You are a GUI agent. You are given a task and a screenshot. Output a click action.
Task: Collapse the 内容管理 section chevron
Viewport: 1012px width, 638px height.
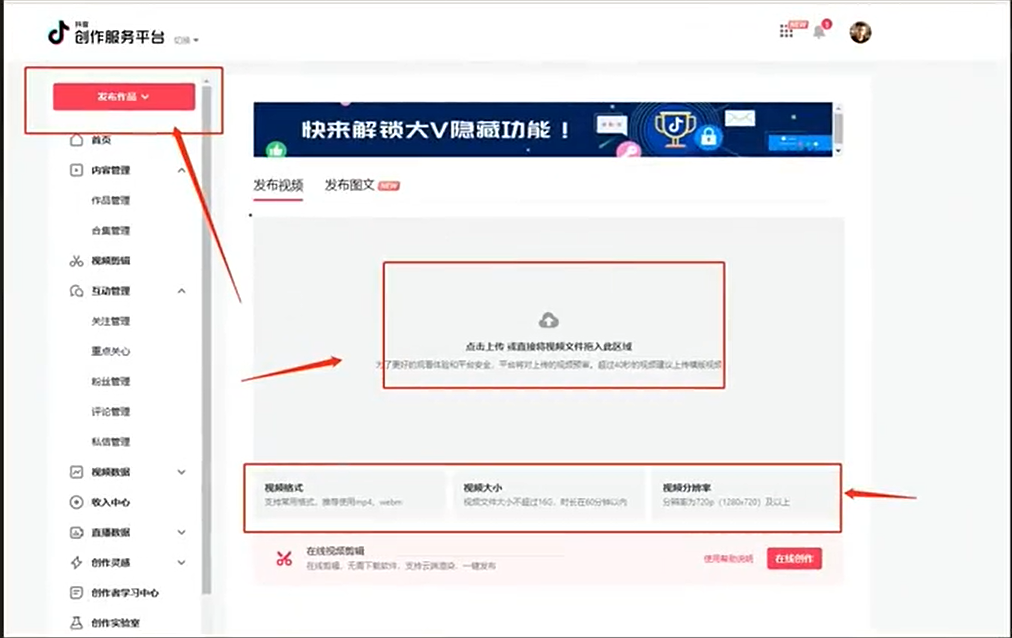[x=181, y=170]
